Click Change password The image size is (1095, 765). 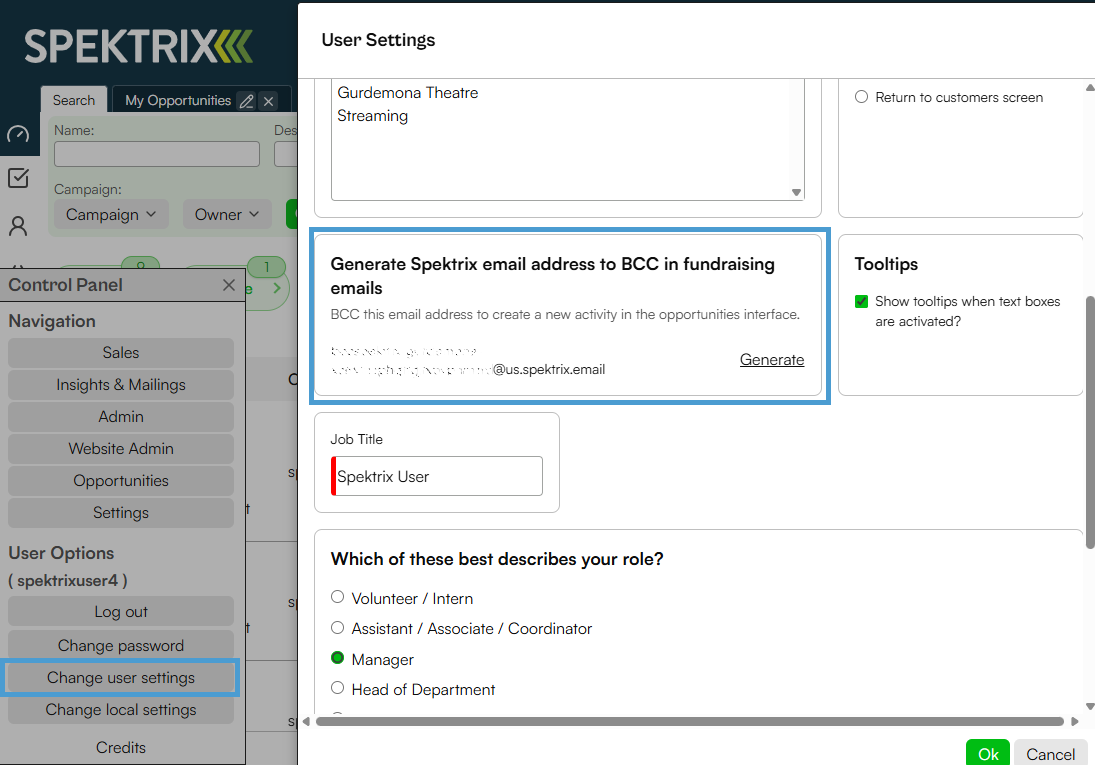click(x=121, y=646)
